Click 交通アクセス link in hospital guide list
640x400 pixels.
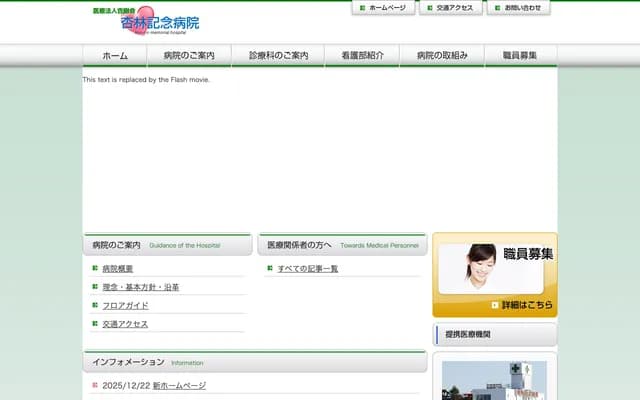(125, 324)
